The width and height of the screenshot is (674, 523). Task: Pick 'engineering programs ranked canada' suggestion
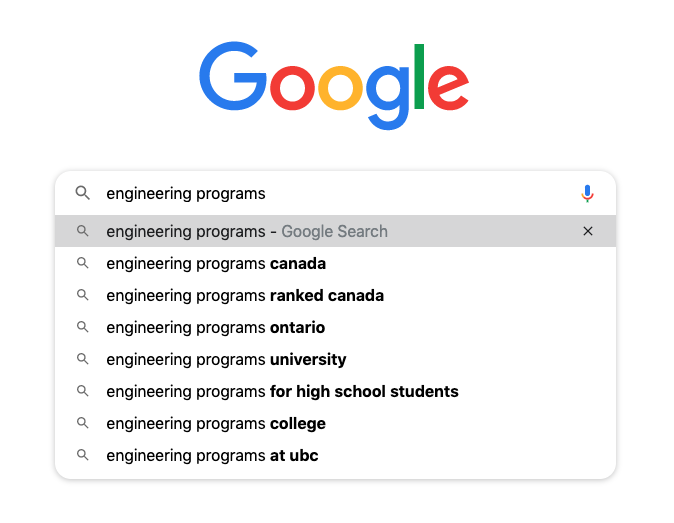pos(335,295)
